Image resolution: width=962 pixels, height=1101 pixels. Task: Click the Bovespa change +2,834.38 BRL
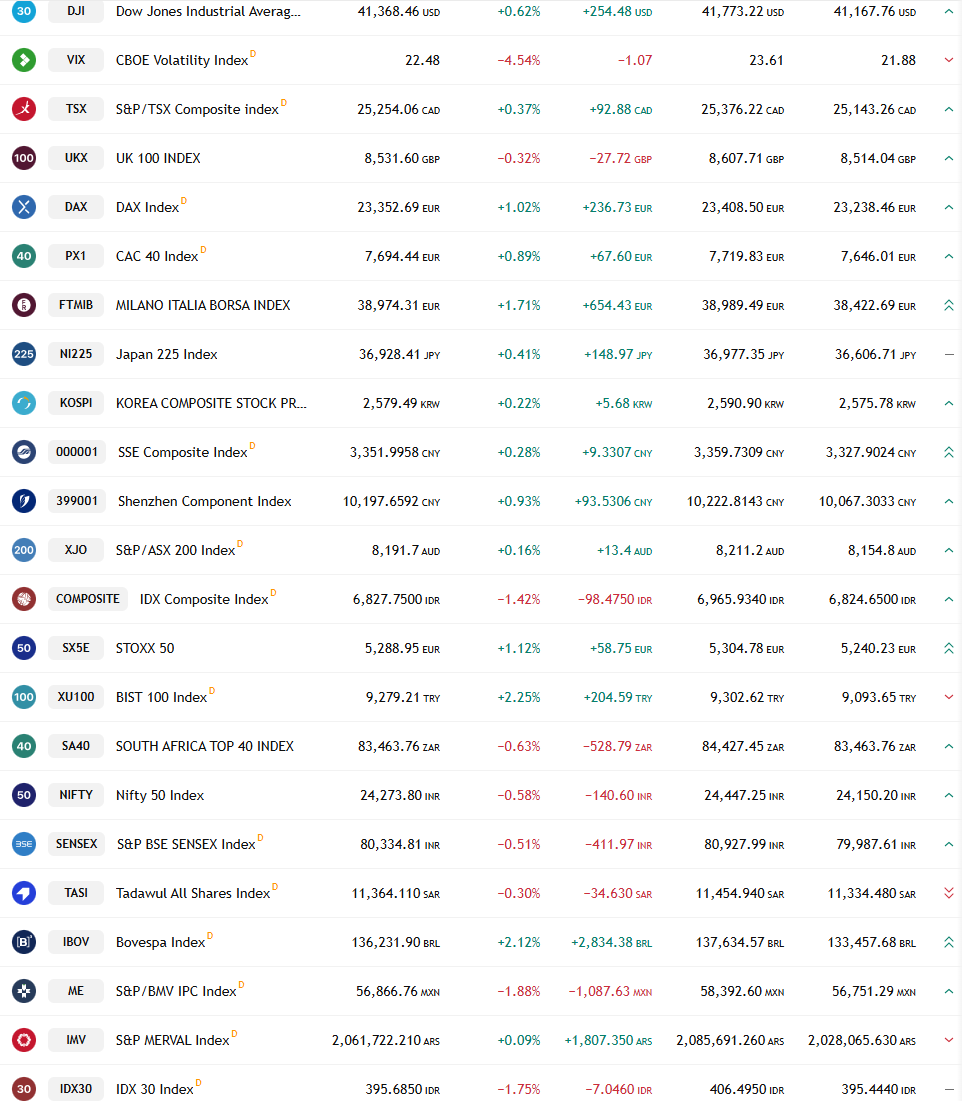click(612, 942)
